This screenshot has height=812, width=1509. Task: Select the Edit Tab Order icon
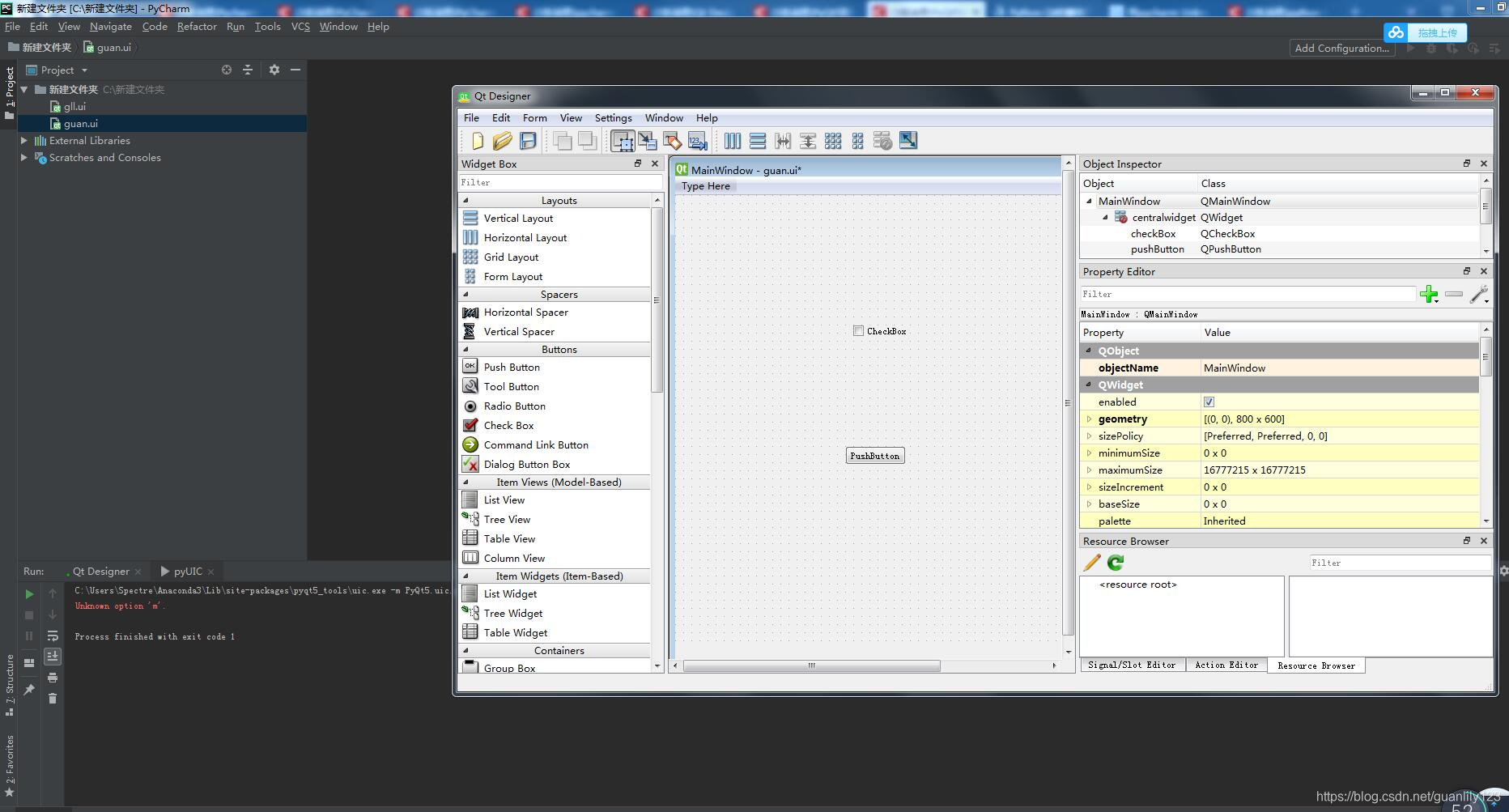coord(697,141)
